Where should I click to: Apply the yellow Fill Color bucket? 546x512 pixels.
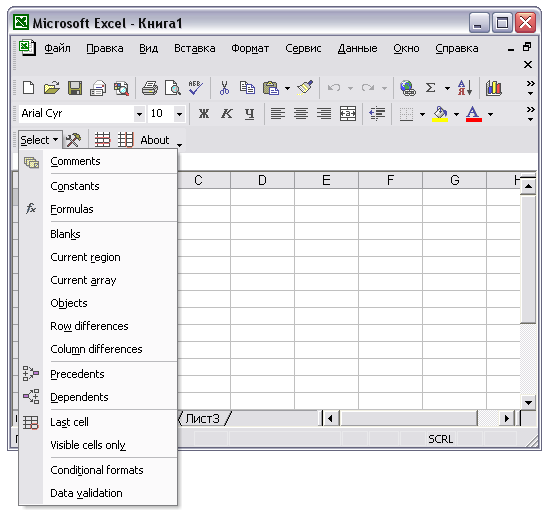440,114
